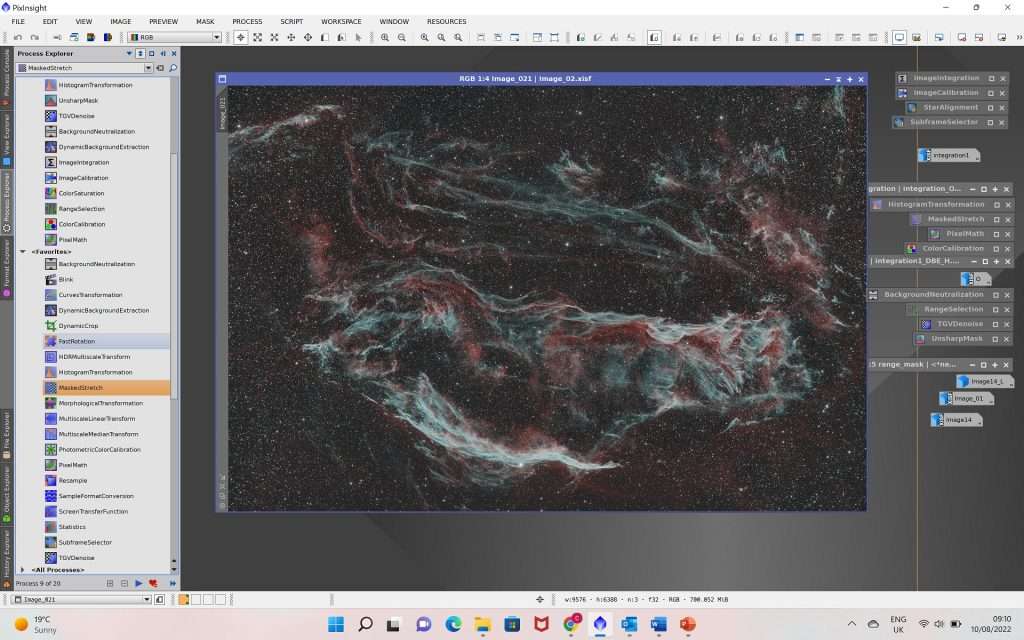The image size is (1024, 640).
Task: Open MultiscaleLinearTransform in Favorites
Action: click(x=97, y=419)
